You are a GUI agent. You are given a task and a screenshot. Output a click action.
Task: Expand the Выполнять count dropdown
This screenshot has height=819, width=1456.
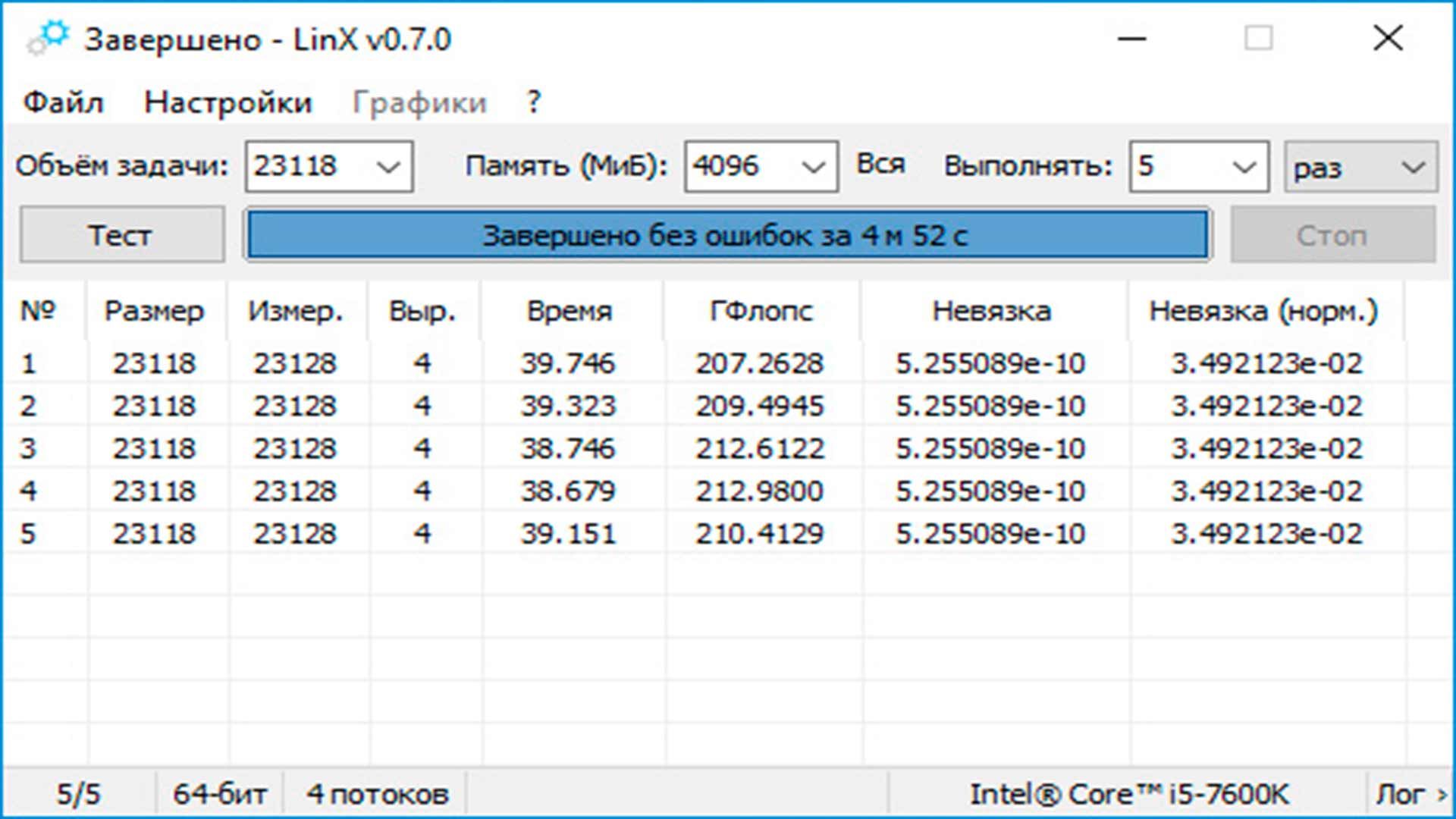point(1244,167)
